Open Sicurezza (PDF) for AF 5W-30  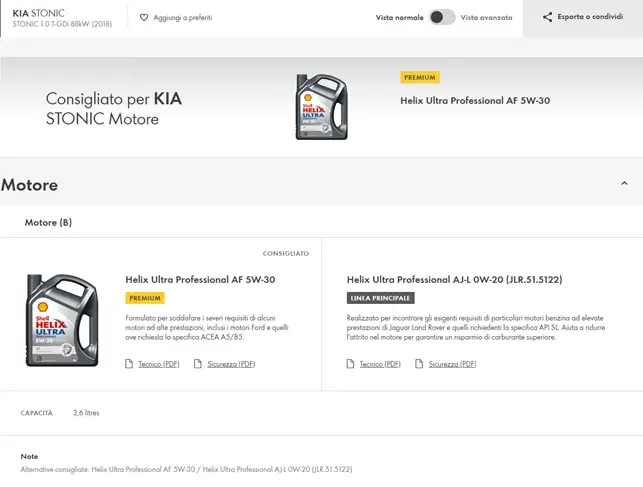231,364
